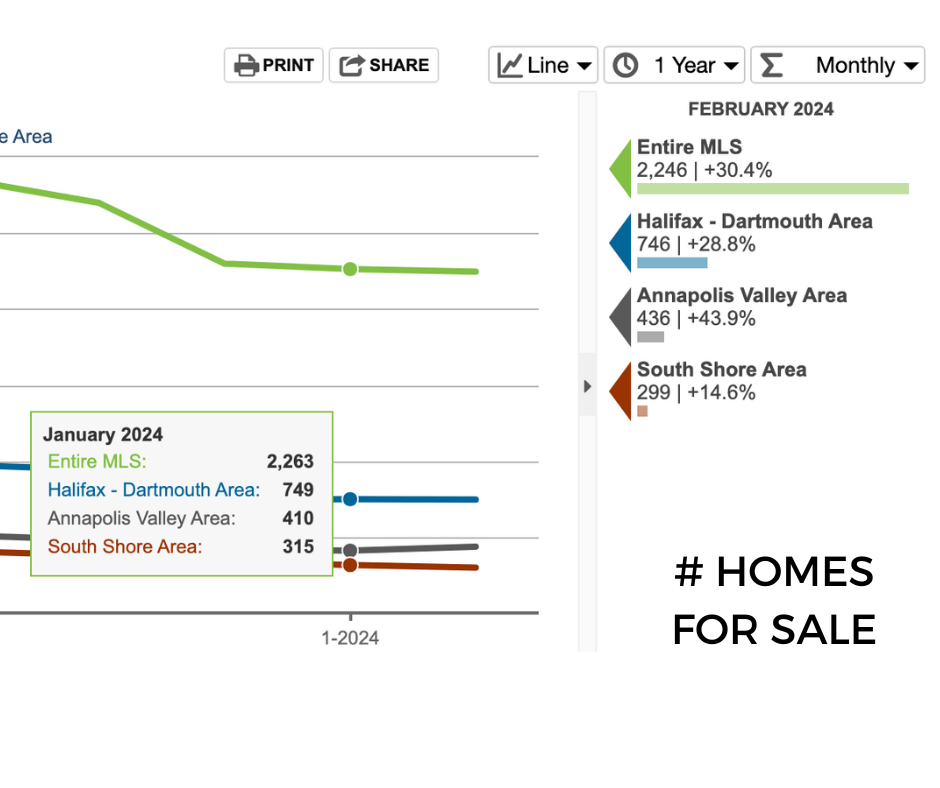This screenshot has height=788, width=940.
Task: Open the Monthly aggregation dropdown
Action: pos(837,65)
